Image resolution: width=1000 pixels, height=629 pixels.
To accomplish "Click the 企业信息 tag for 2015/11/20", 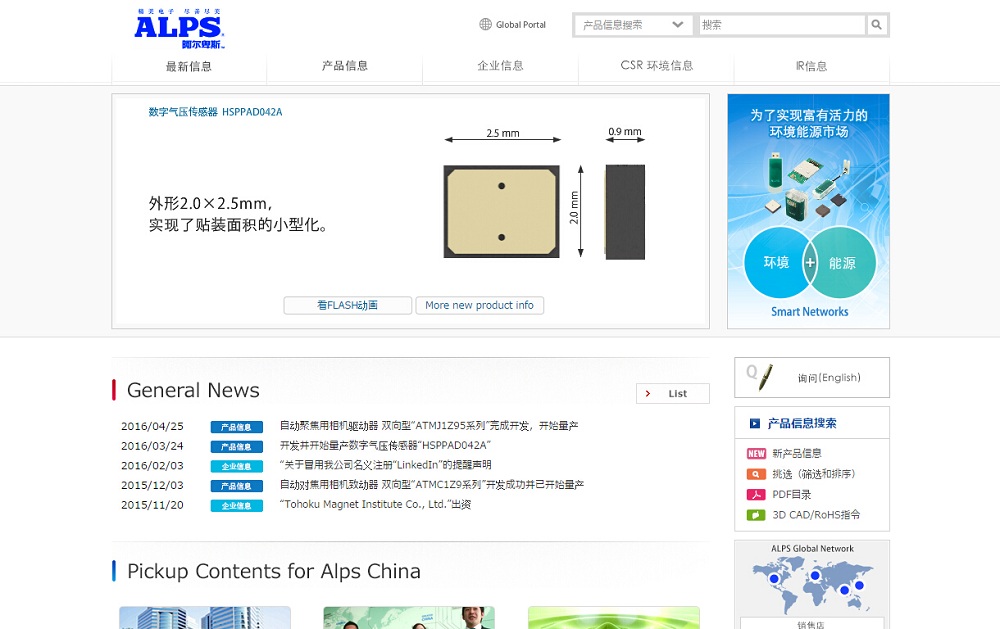I will coord(237,506).
